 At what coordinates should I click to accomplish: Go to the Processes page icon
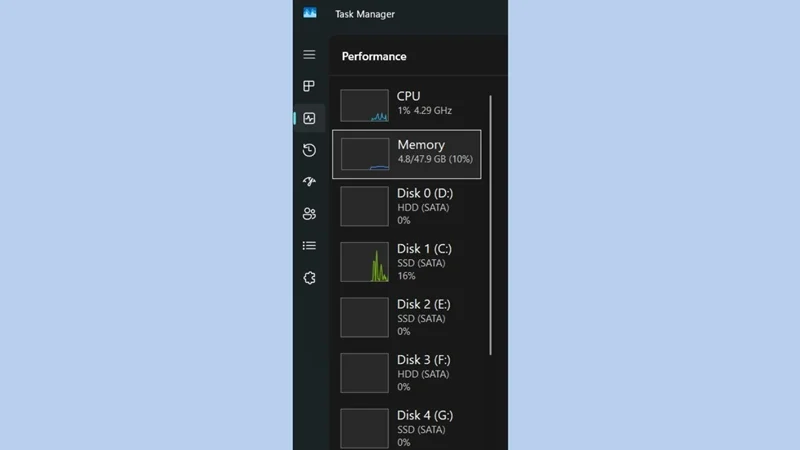(309, 86)
